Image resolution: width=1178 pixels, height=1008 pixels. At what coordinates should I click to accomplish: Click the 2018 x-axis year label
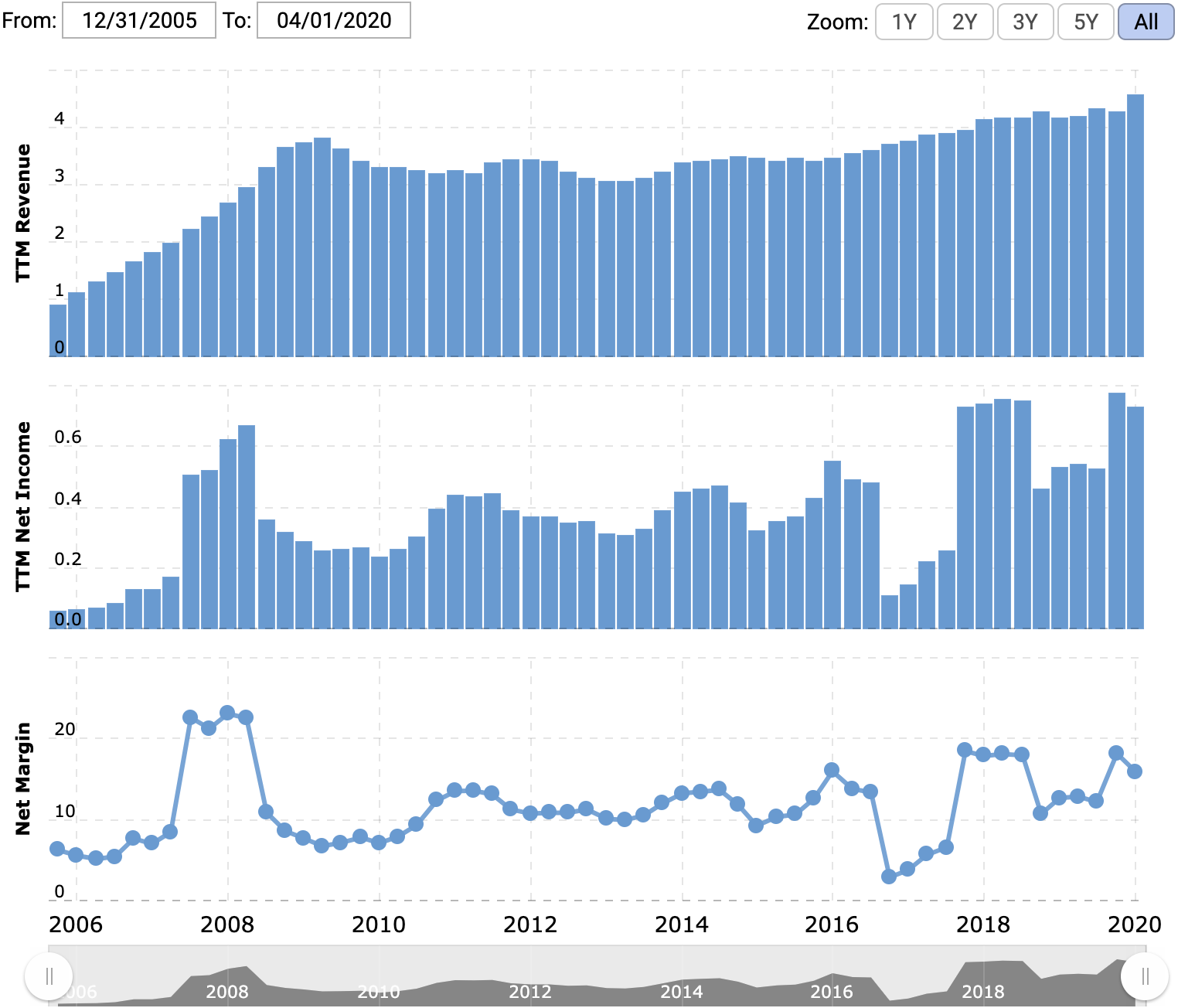pos(983,925)
